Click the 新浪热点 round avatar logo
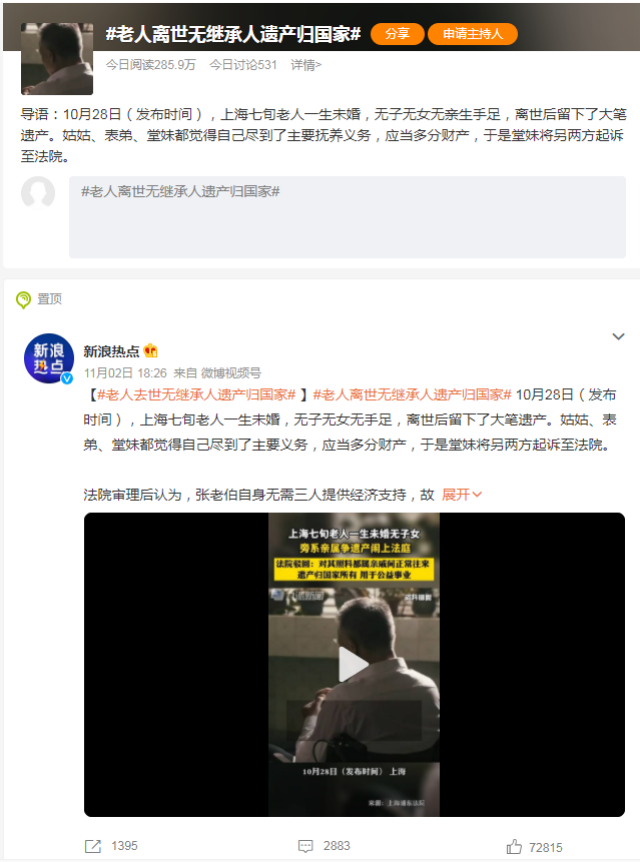Viewport: 640px width, 862px height. pyautogui.click(x=49, y=358)
